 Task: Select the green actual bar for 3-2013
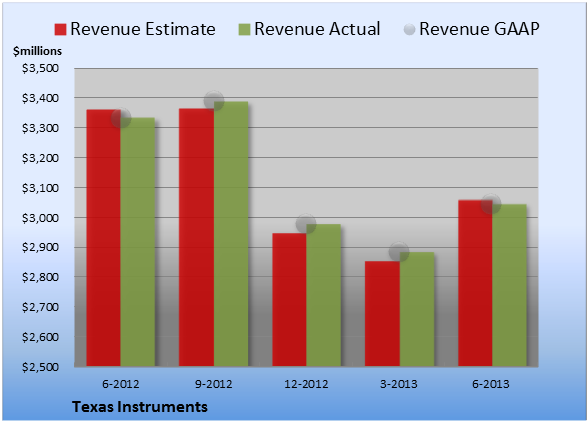click(417, 309)
